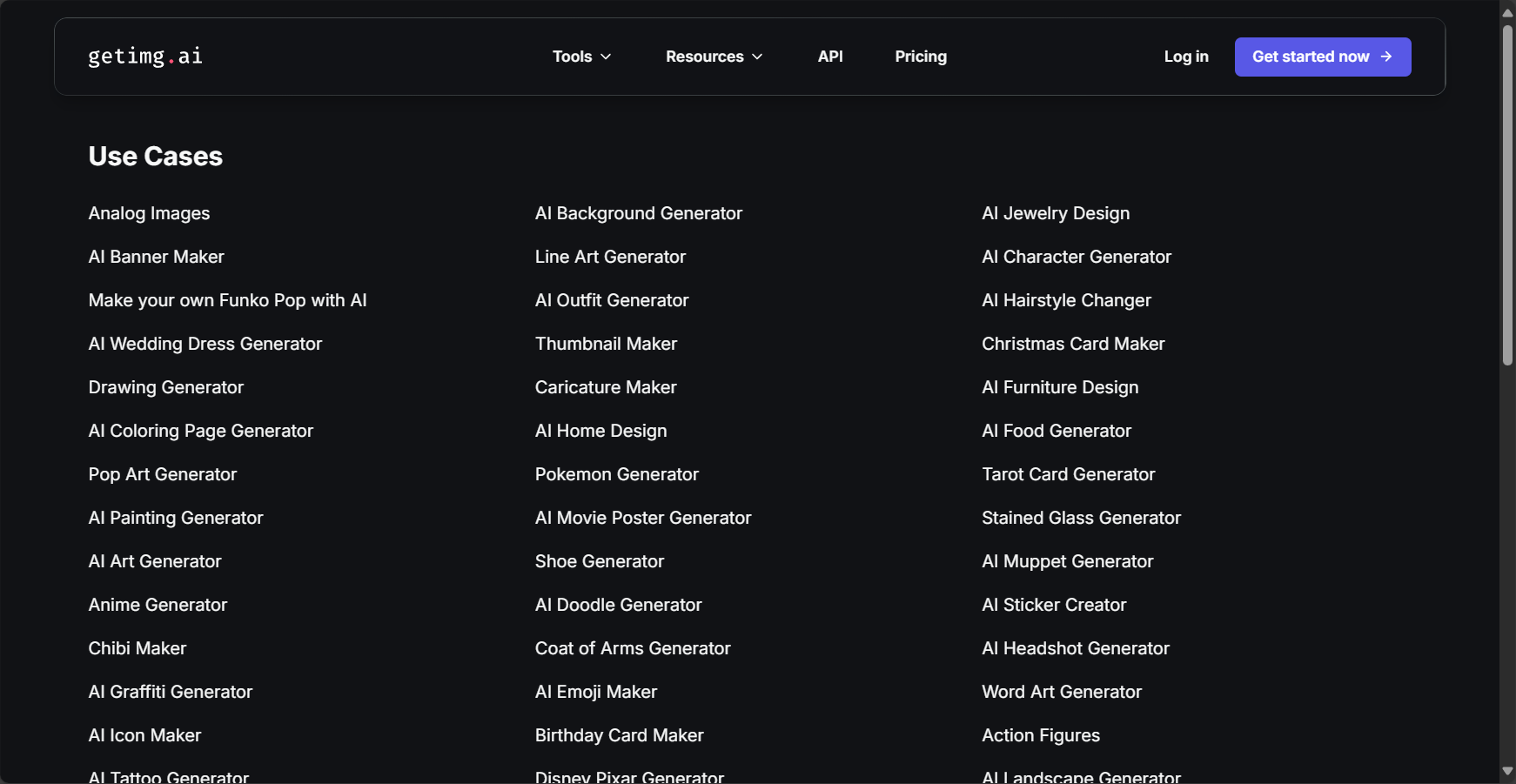Click the getimg.ai logo
The height and width of the screenshot is (784, 1516).
click(145, 57)
